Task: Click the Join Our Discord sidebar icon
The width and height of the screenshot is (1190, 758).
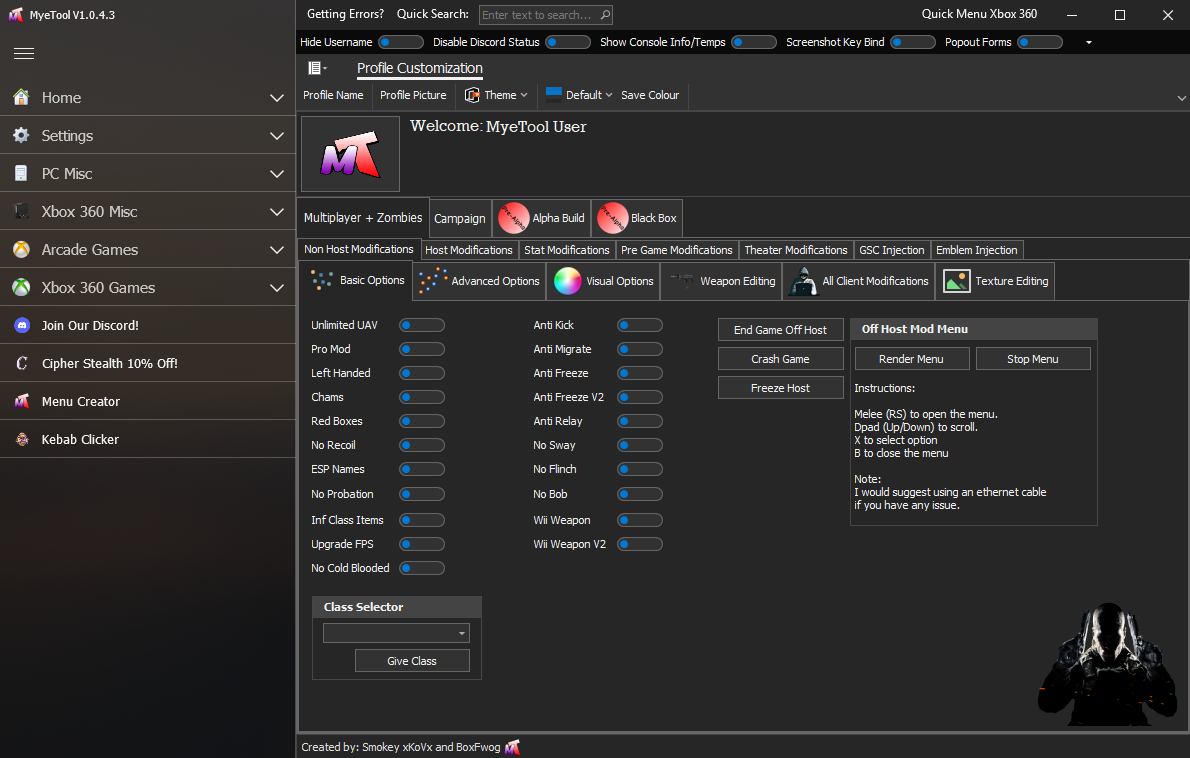Action: (22, 324)
